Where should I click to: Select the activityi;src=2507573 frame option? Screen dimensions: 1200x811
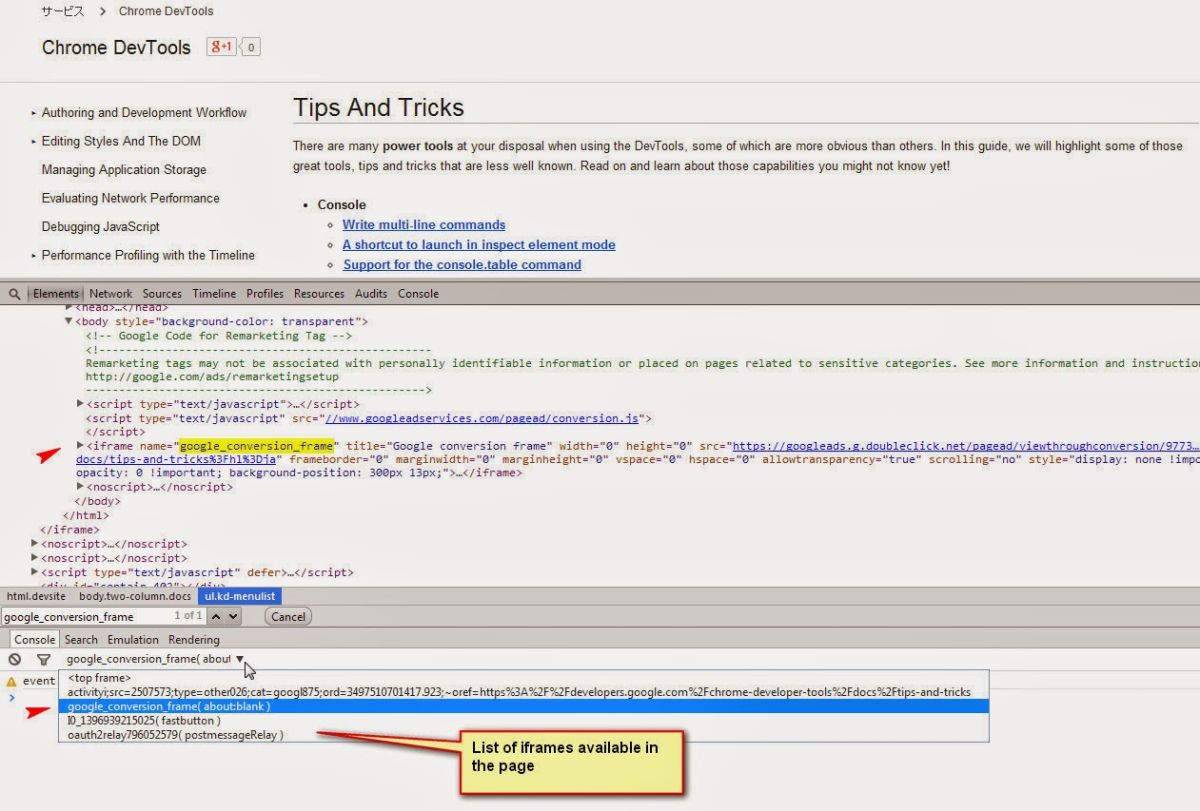tap(523, 692)
